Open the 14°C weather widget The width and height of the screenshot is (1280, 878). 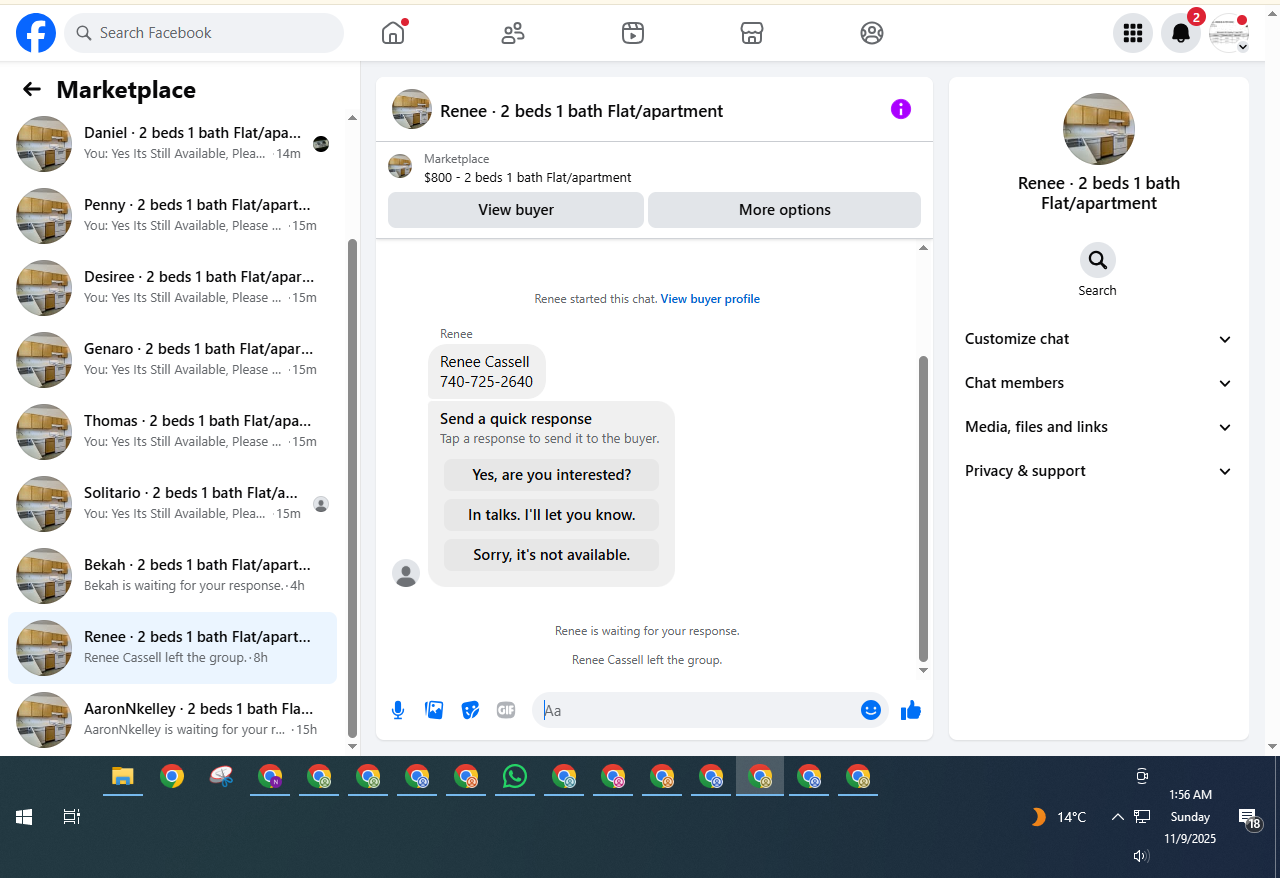pyautogui.click(x=1059, y=817)
